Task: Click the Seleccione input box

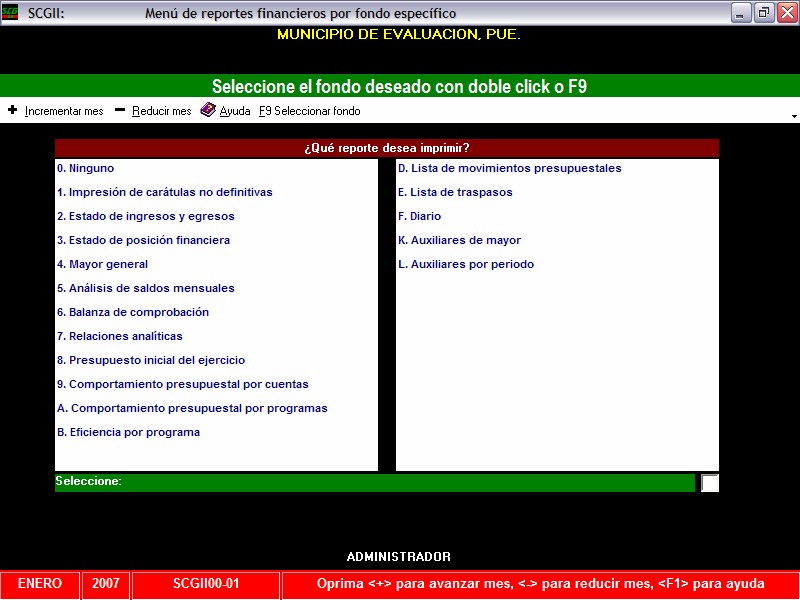Action: (710, 483)
